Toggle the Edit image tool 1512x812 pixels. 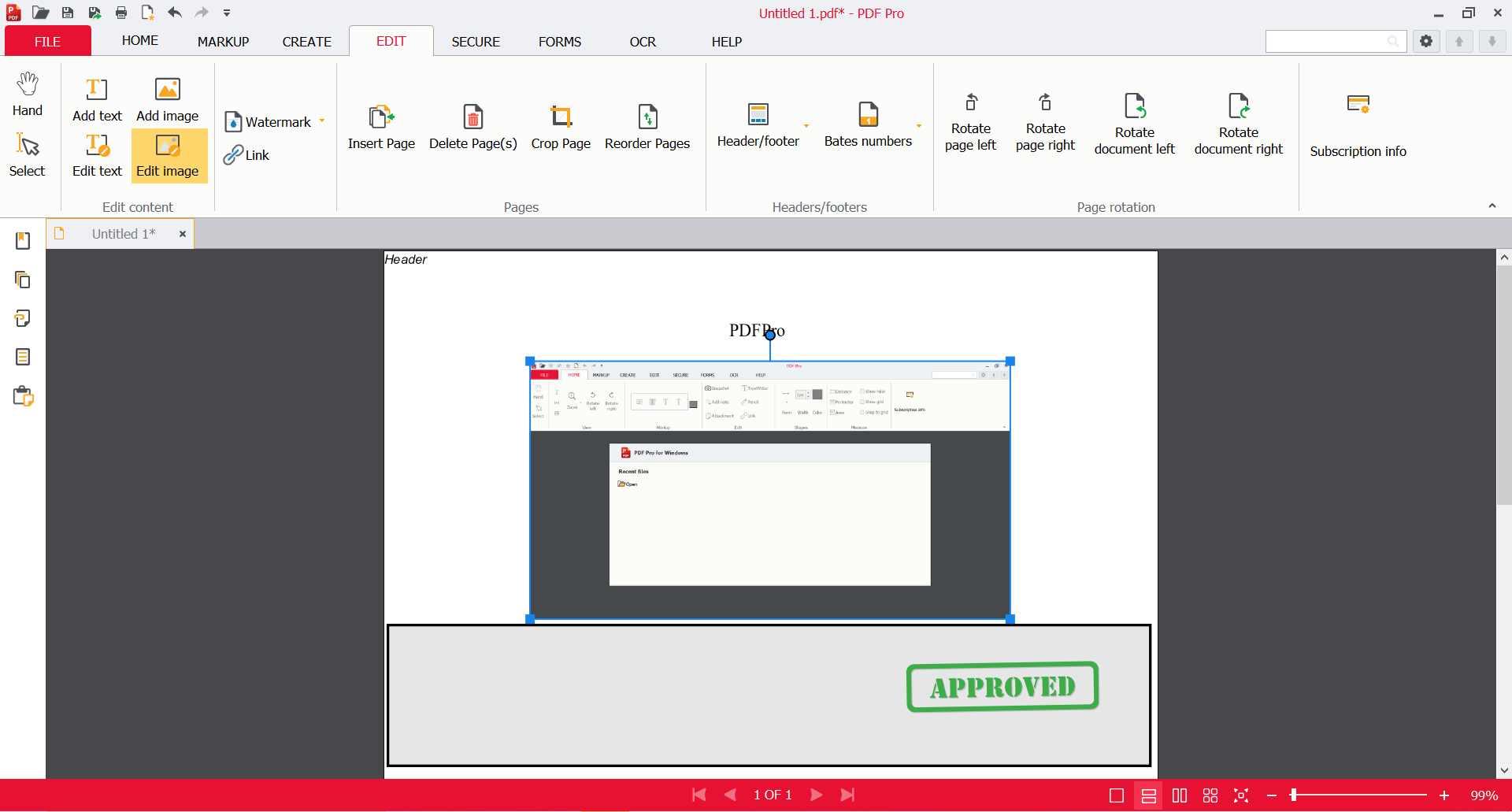tap(168, 155)
